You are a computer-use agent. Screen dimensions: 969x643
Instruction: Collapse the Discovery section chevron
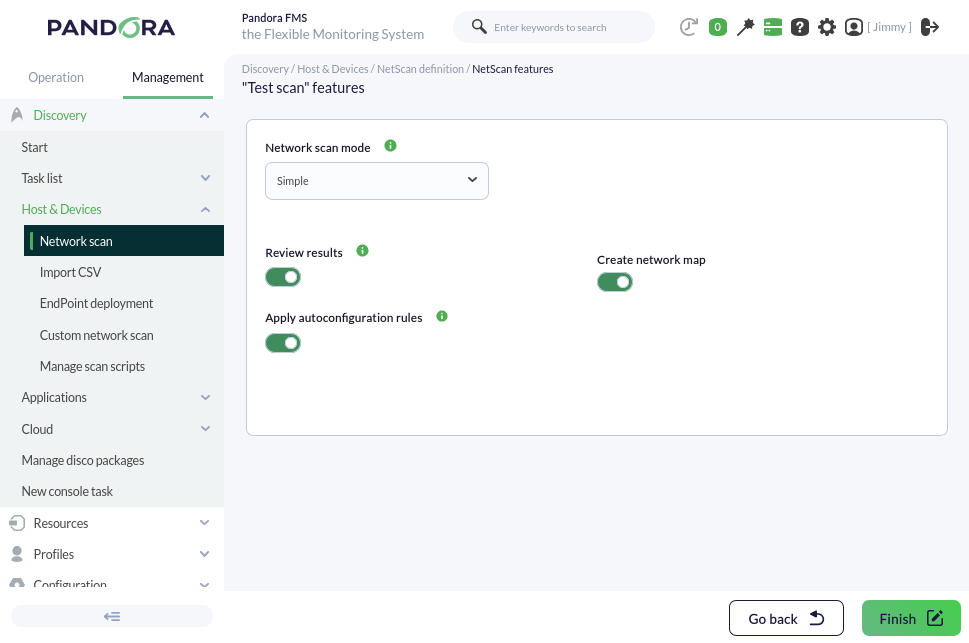pyautogui.click(x=205, y=115)
